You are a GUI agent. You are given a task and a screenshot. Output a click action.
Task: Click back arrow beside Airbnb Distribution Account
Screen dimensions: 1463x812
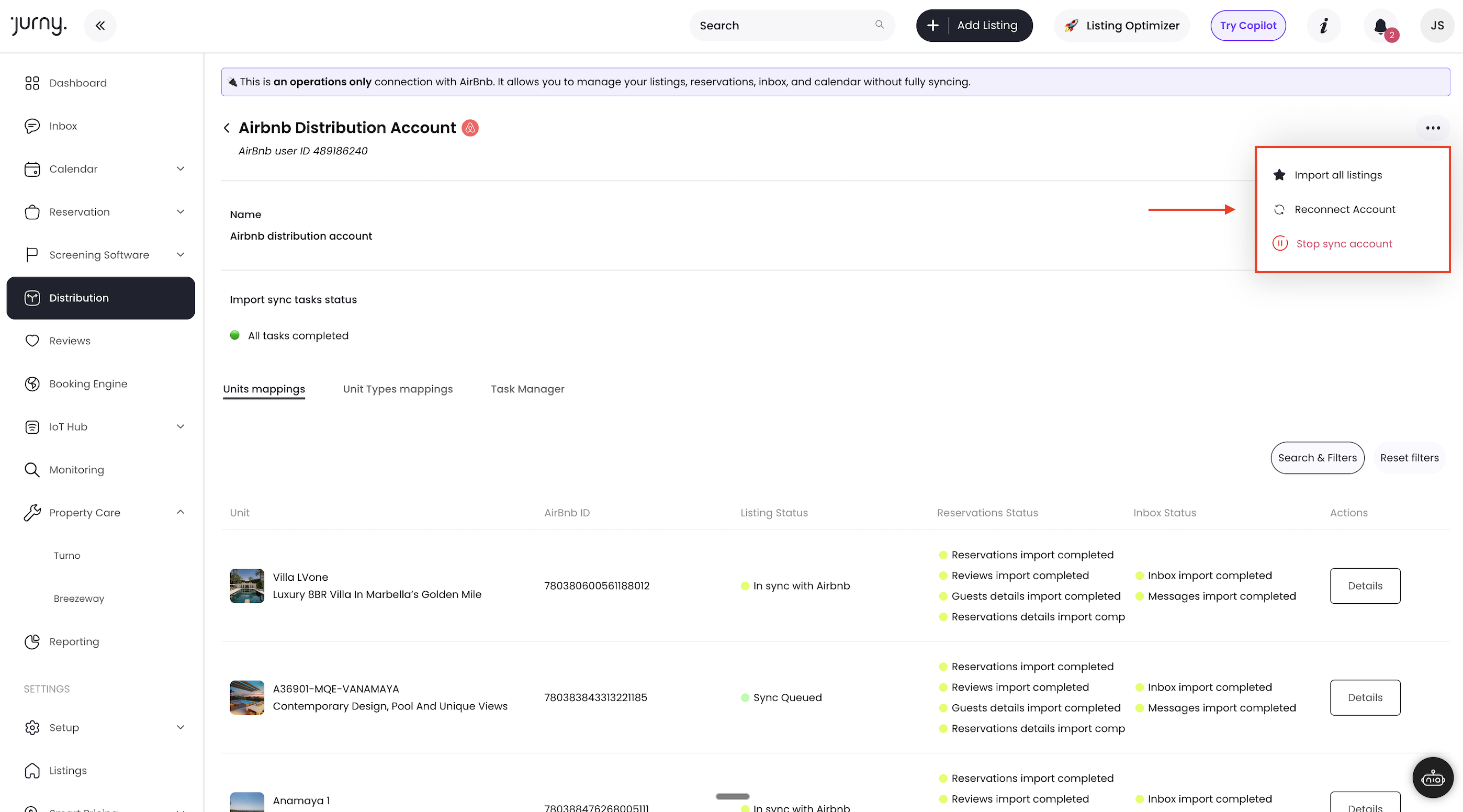coord(227,128)
